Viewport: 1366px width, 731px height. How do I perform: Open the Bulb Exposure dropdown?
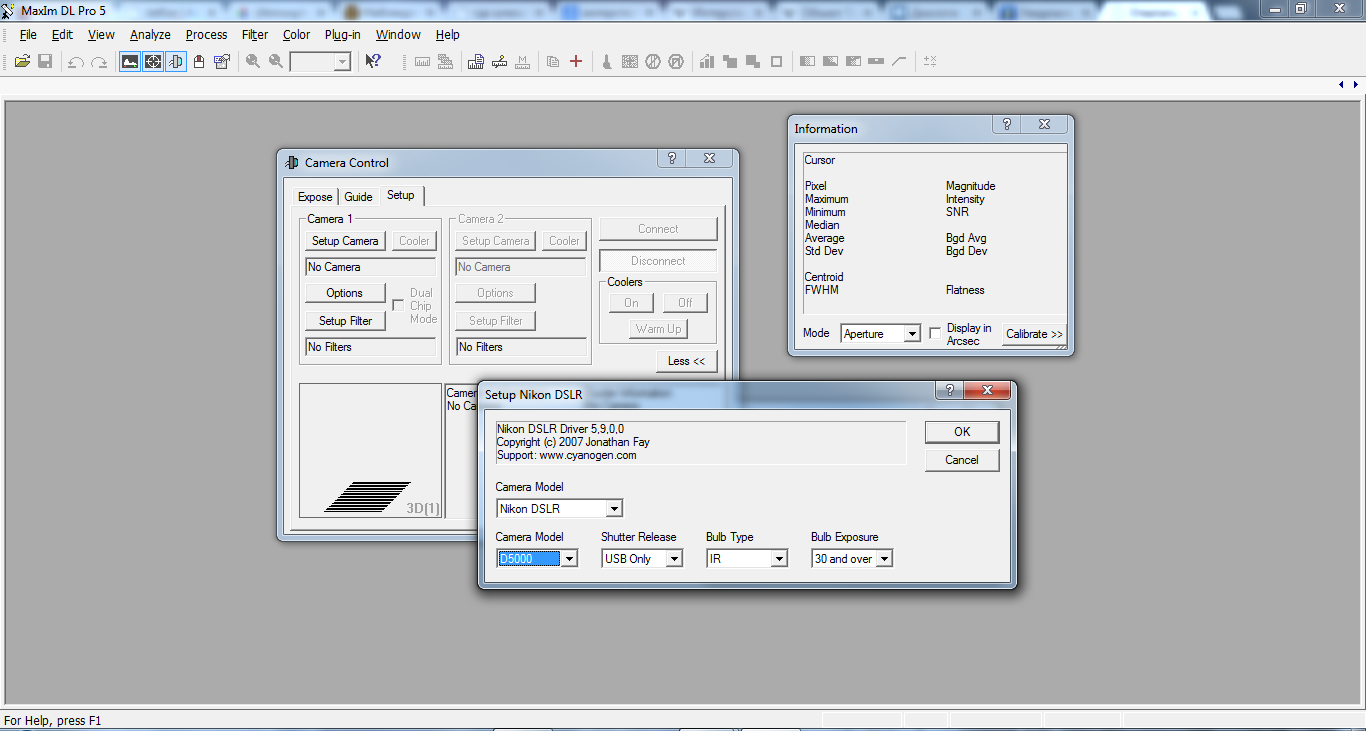coord(884,559)
